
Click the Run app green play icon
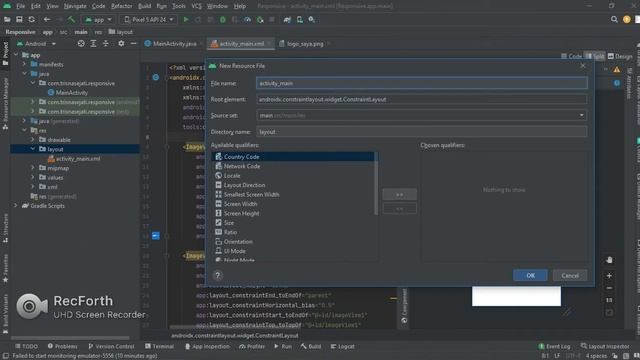click(186, 19)
